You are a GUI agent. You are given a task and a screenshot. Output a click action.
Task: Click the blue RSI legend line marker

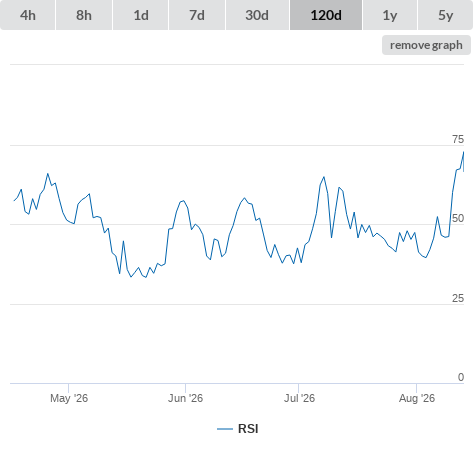click(x=225, y=429)
